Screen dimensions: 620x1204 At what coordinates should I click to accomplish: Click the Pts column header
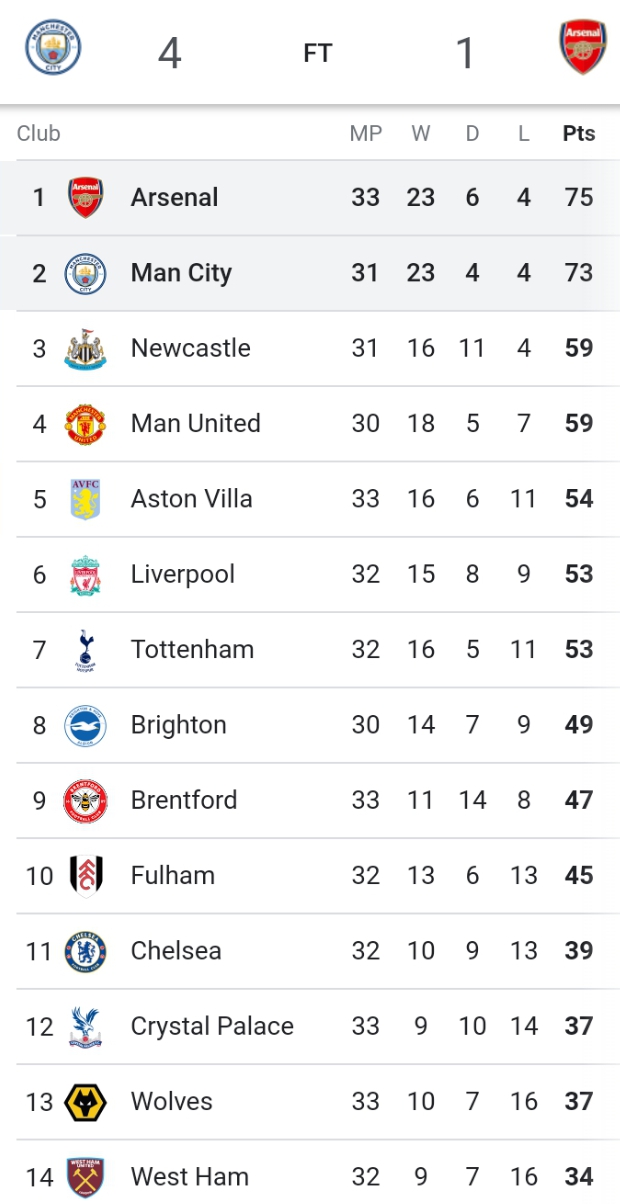tap(579, 133)
